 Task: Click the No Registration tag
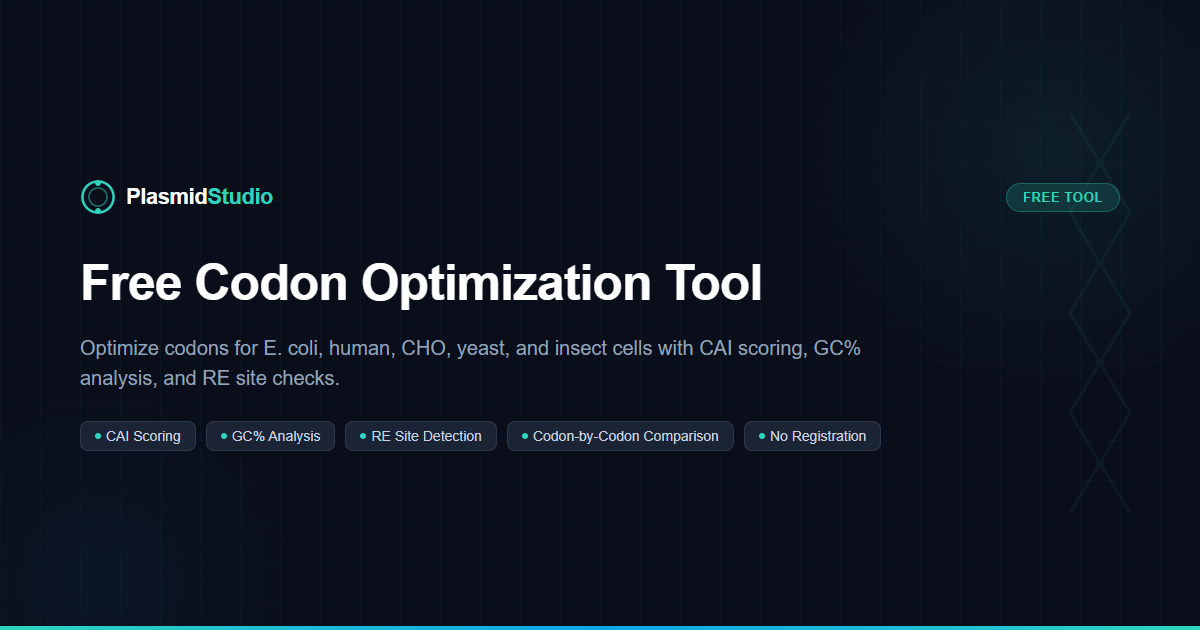812,436
